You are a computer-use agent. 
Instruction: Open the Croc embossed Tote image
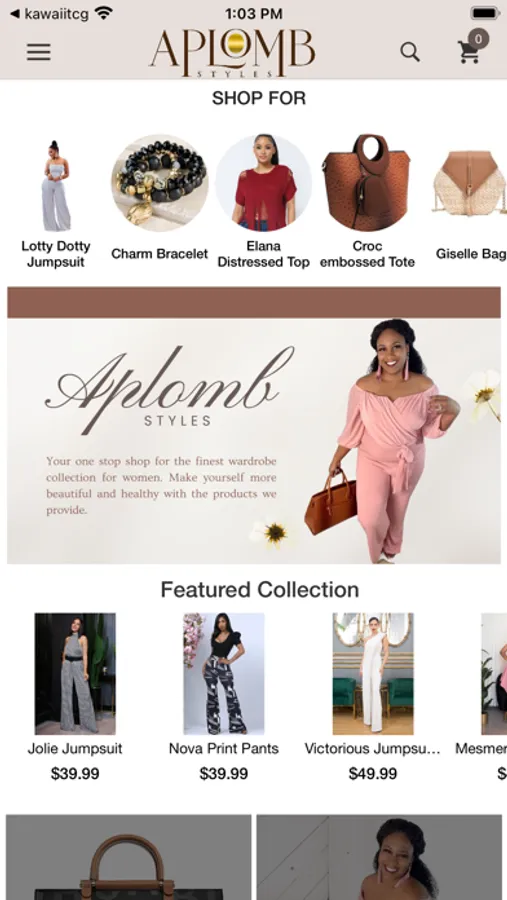pyautogui.click(x=367, y=183)
